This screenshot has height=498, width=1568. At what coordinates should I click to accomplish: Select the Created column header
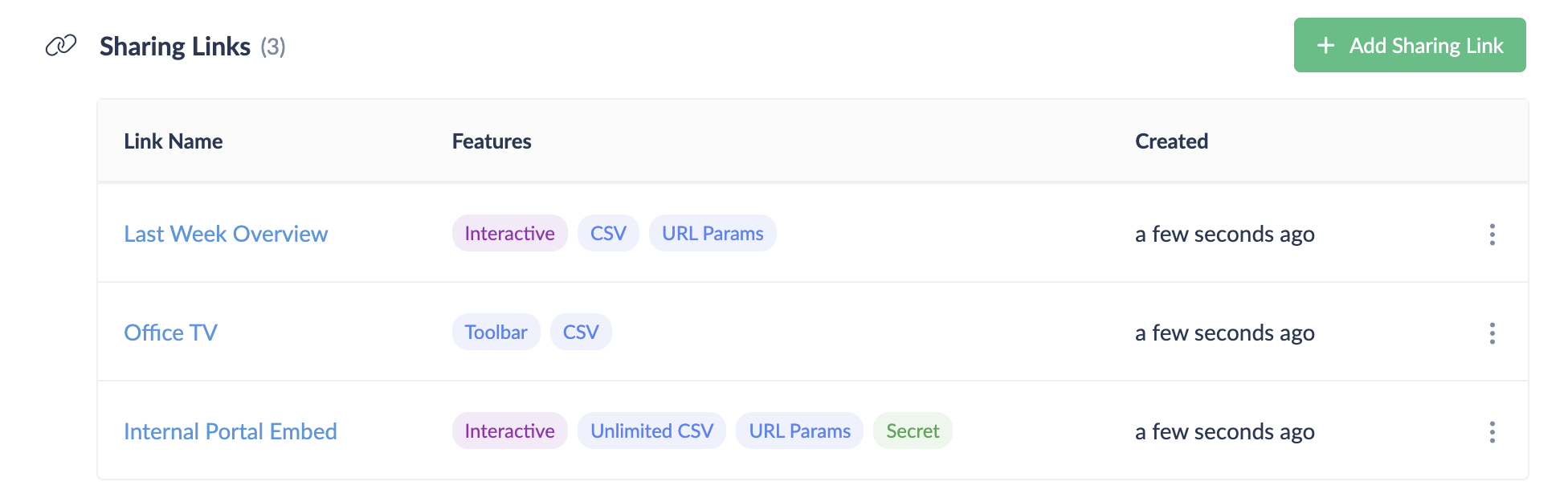[1171, 141]
